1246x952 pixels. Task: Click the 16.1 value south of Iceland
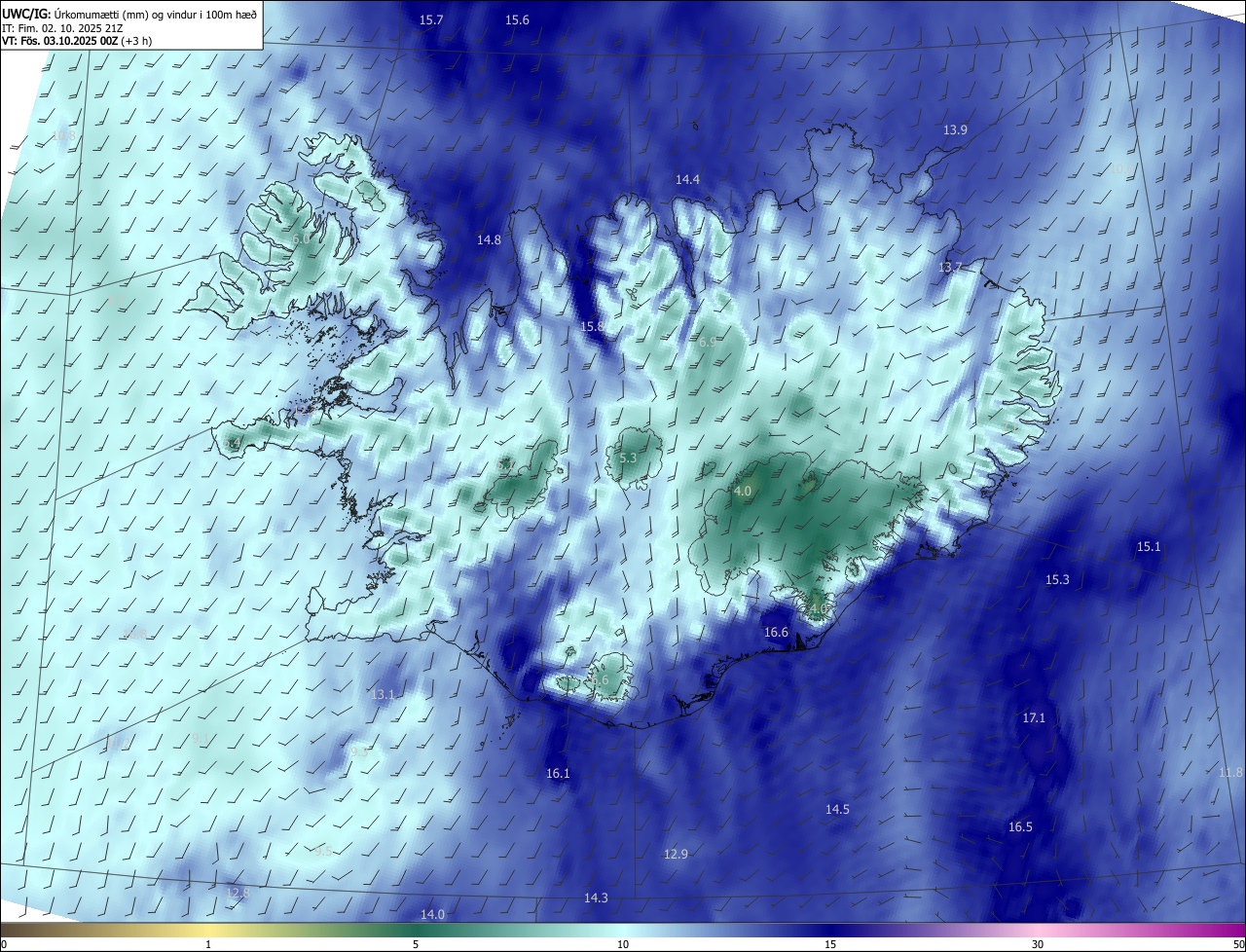click(x=558, y=774)
